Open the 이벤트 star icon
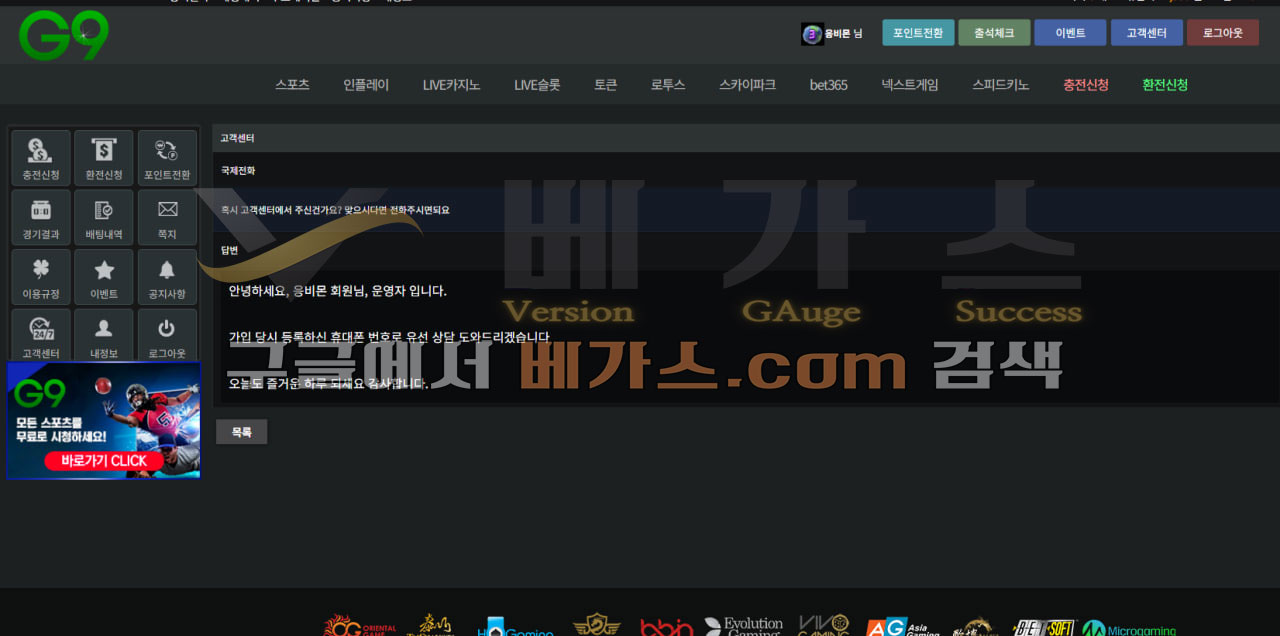This screenshot has width=1280, height=636. point(104,277)
